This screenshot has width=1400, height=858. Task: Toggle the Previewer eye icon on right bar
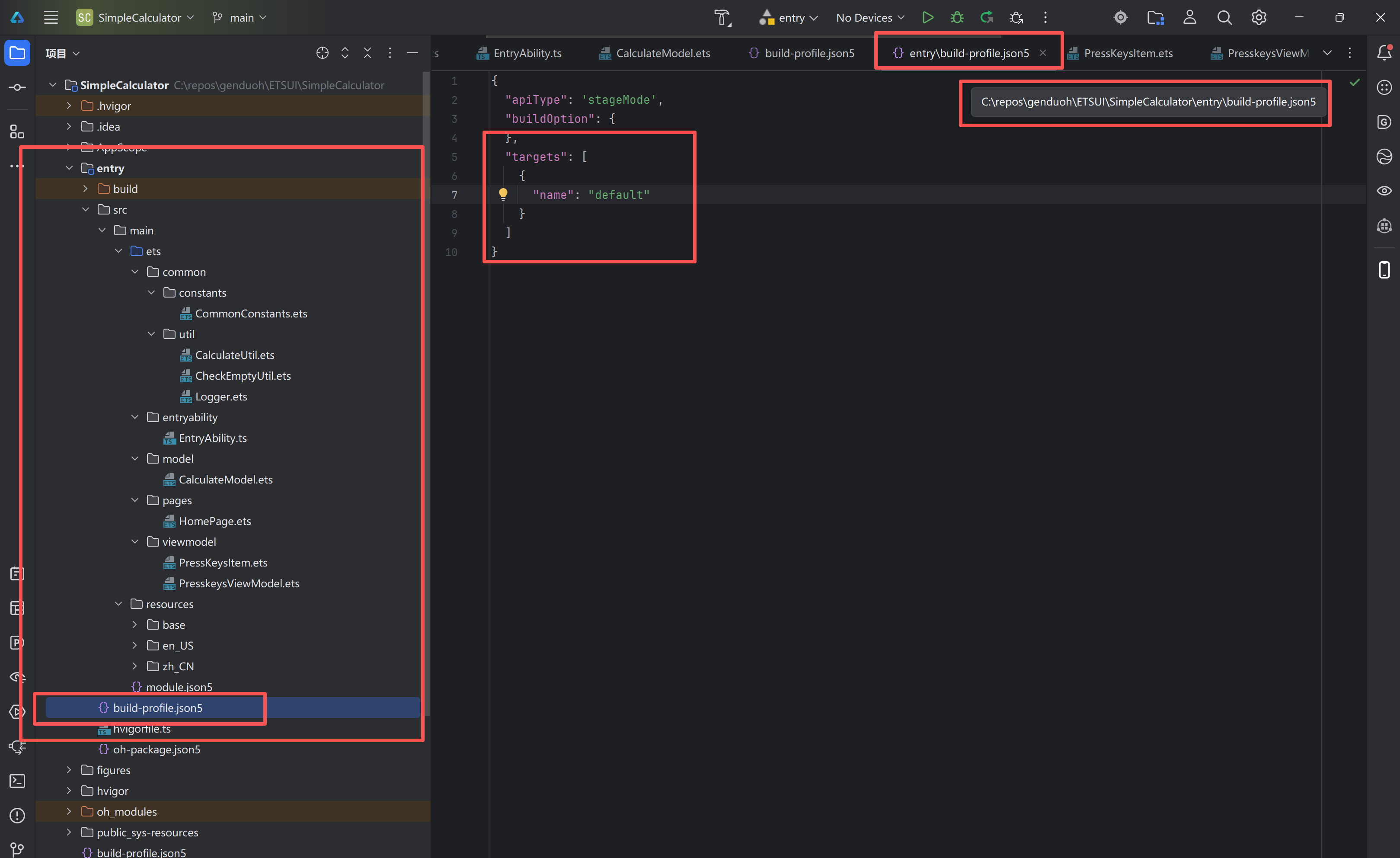point(1384,191)
